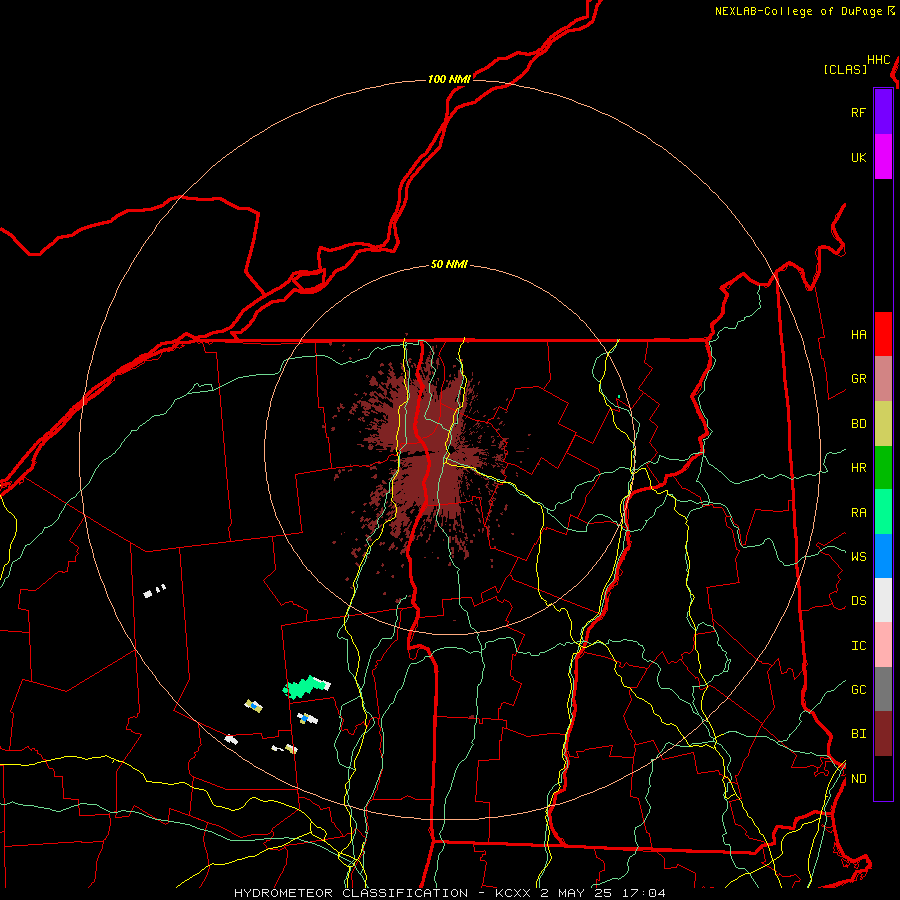
Task: Click the RF purple color swatch in legend
Action: pos(883,112)
